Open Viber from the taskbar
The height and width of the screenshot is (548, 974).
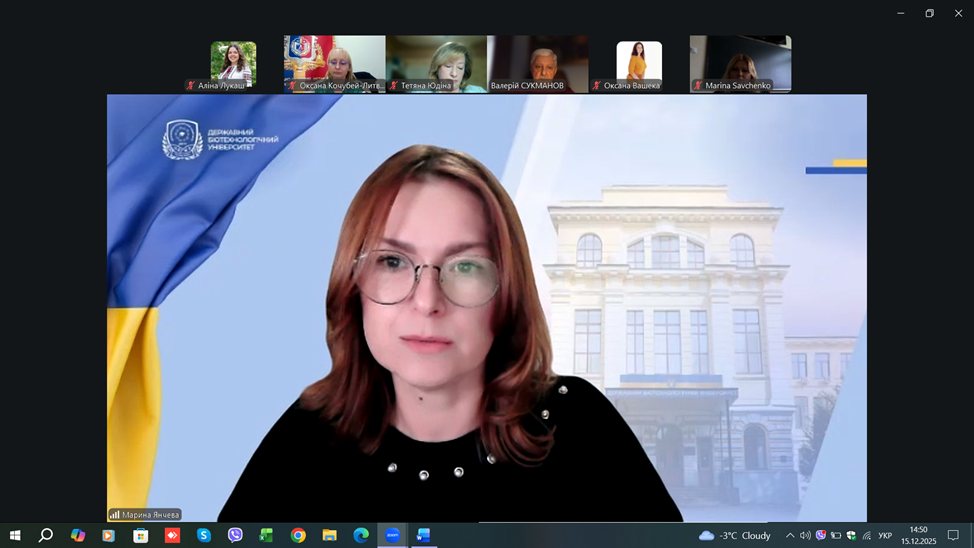[x=235, y=535]
